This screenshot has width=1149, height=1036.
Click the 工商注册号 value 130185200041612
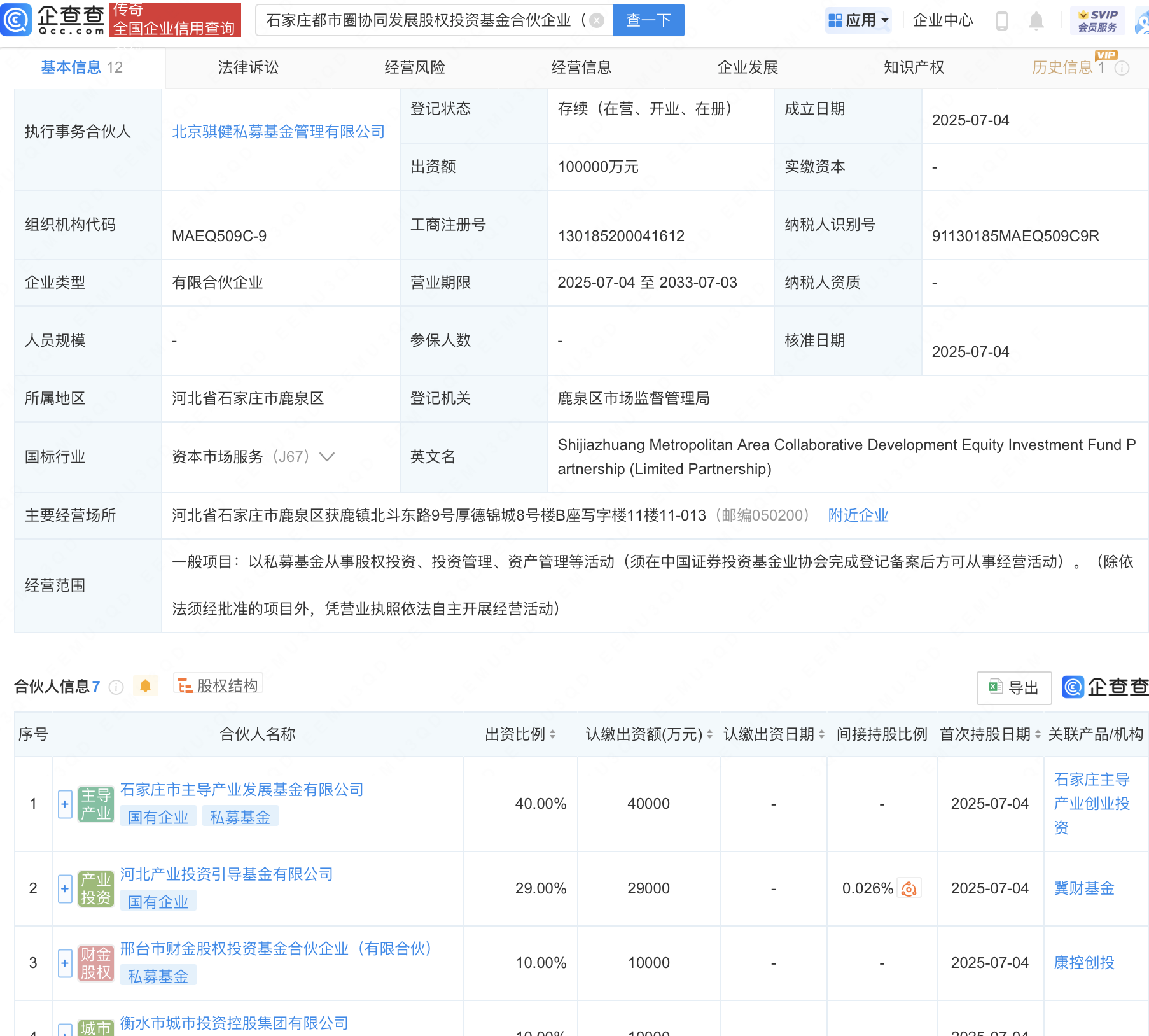(621, 236)
